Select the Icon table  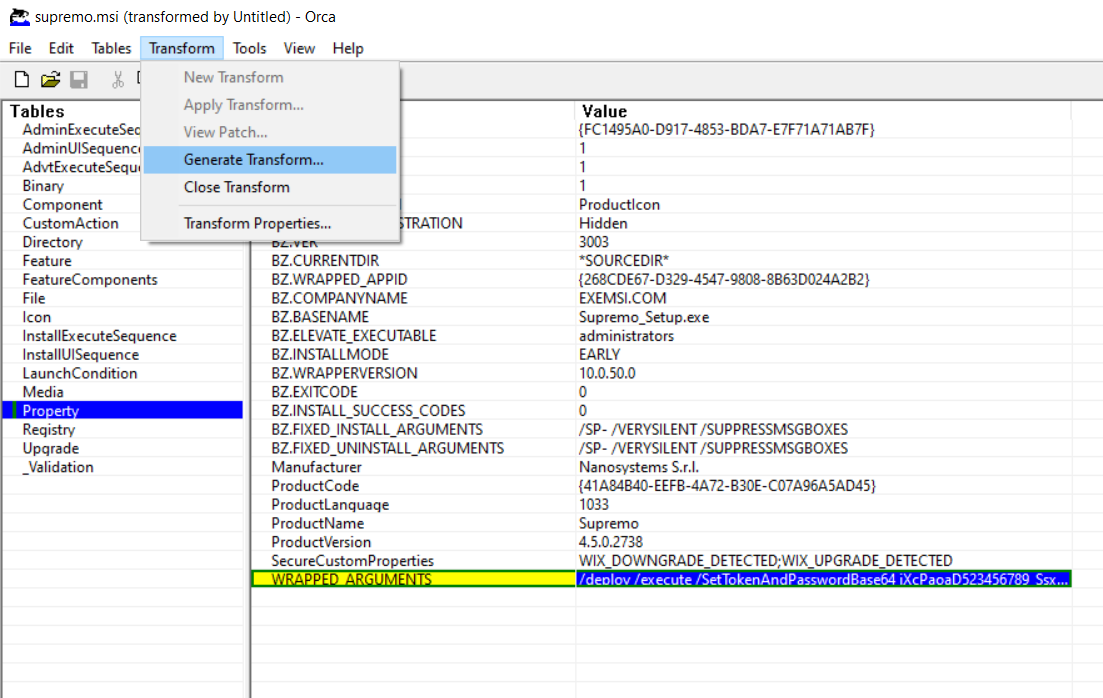(37, 317)
